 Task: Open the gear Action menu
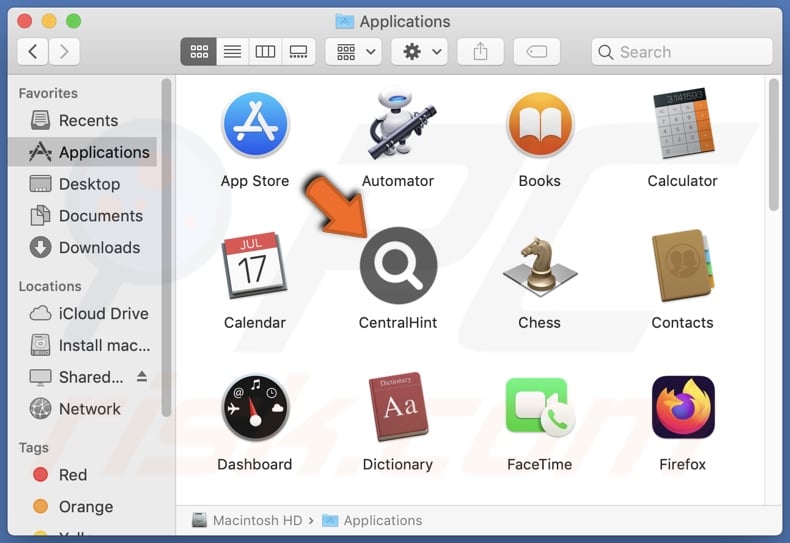pyautogui.click(x=420, y=51)
